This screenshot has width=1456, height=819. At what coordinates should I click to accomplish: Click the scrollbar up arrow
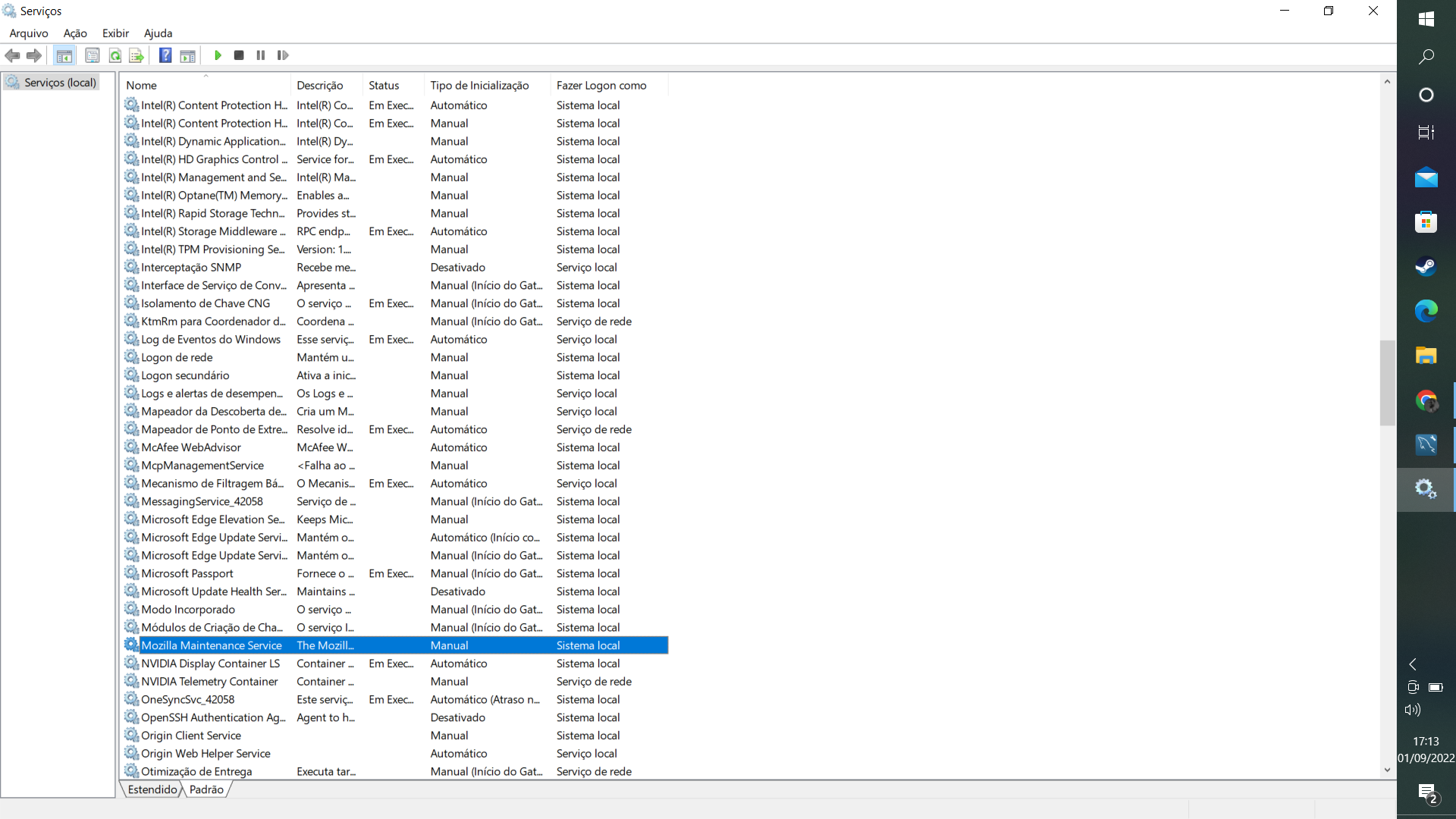1387,81
